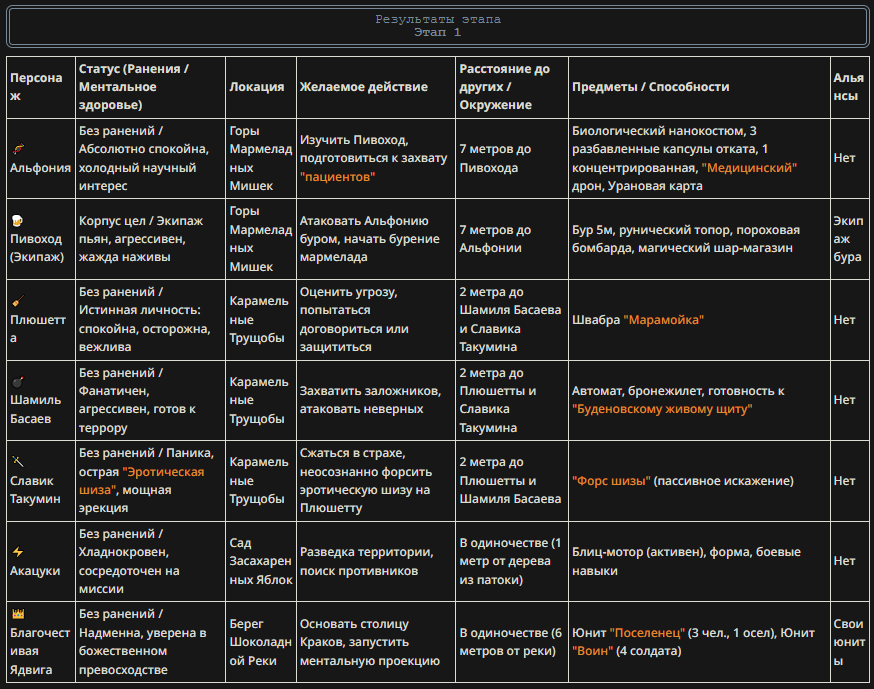874x689 pixels.
Task: Click the orange "Марамойка" highlighted text
Action: coord(664,320)
